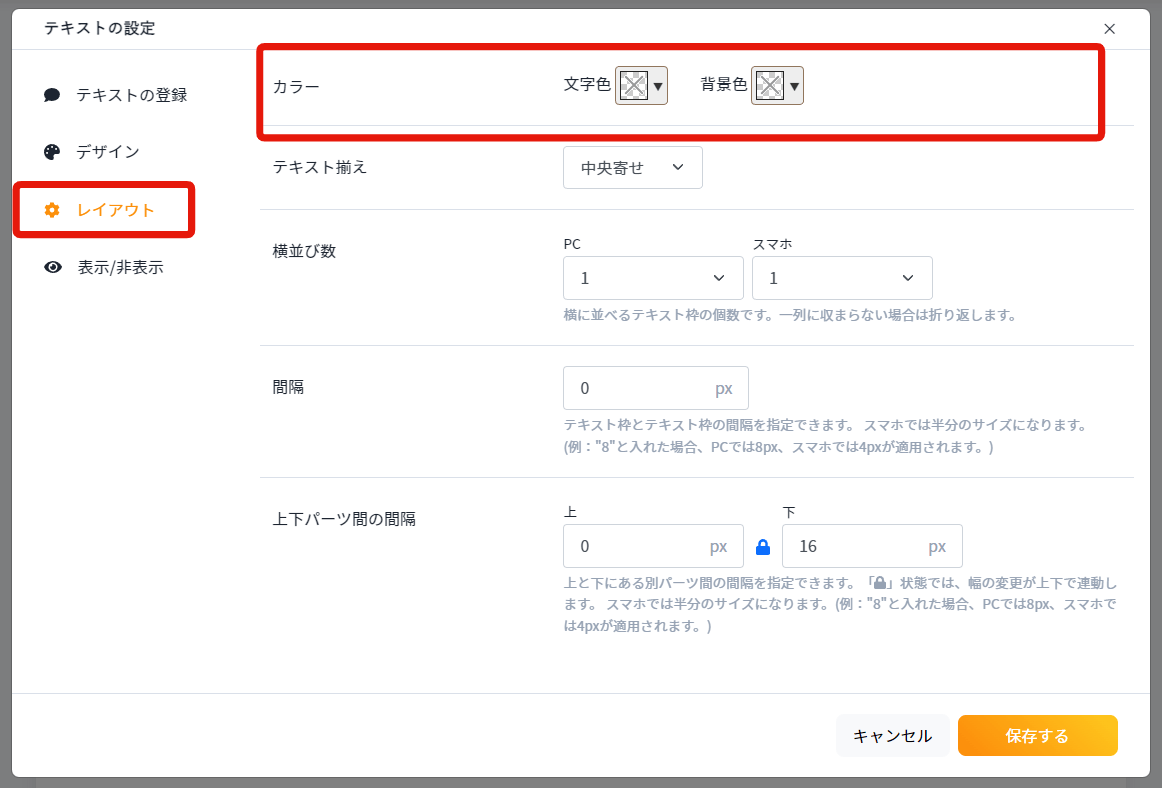The image size is (1162, 788).
Task: Click the orange 保存する button
Action: pos(1037,736)
